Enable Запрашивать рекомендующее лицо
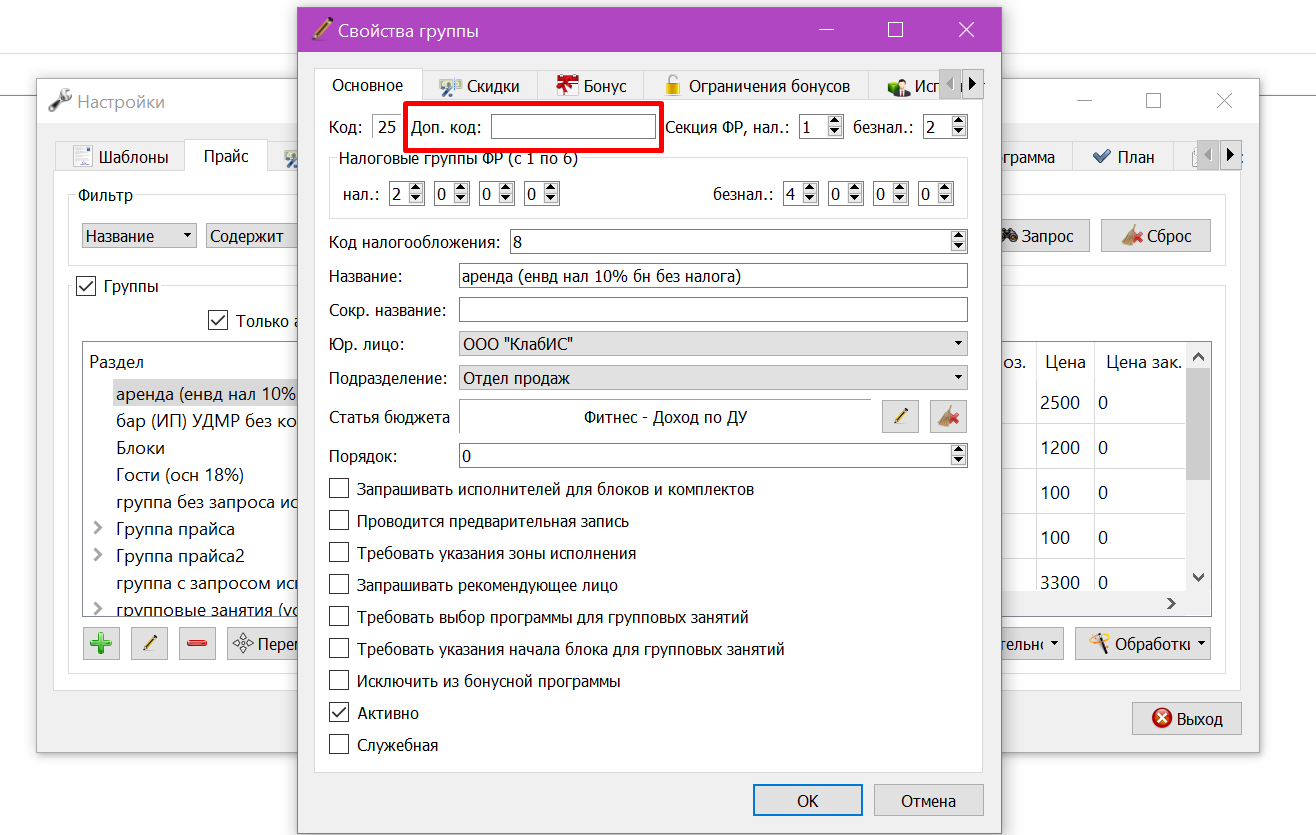 339,585
